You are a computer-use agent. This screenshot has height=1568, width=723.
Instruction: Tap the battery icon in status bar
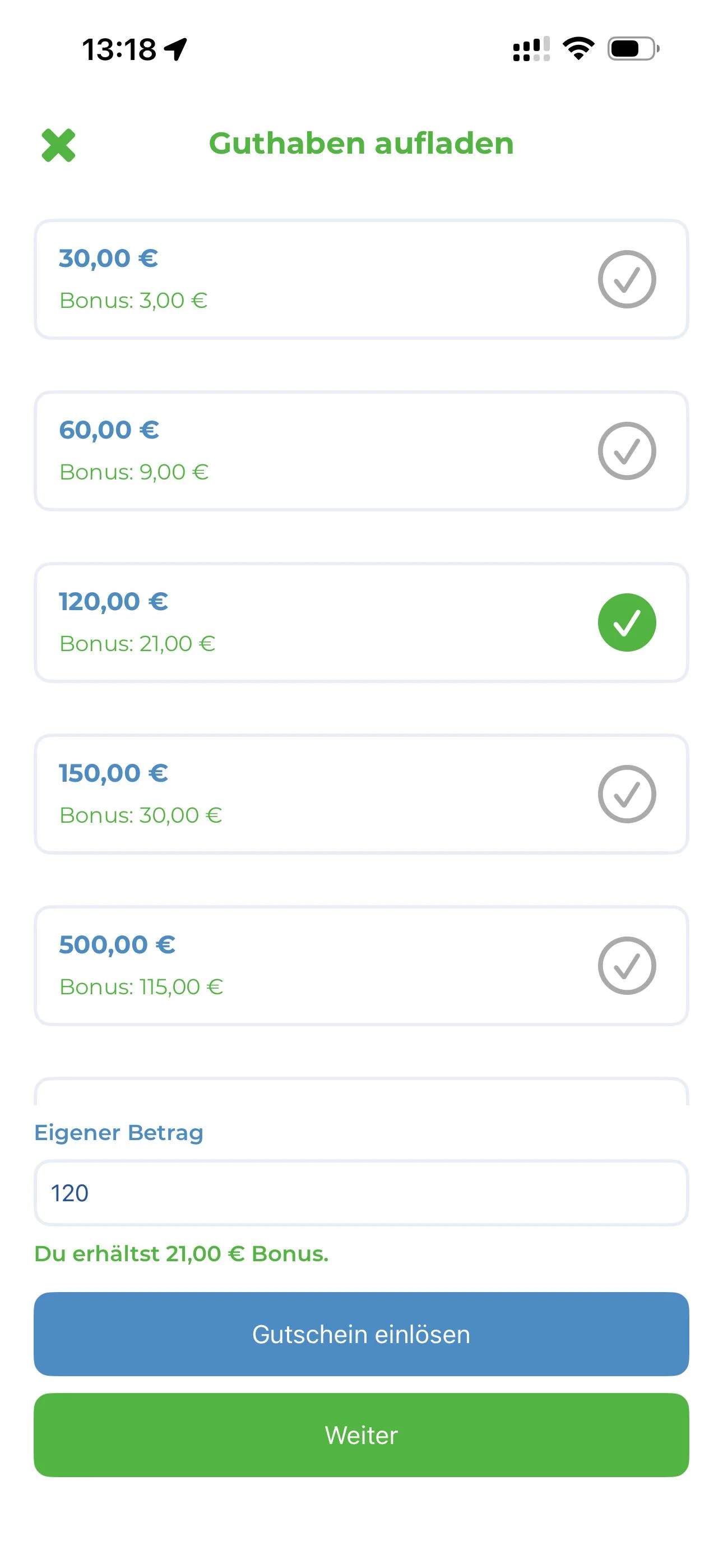(633, 49)
